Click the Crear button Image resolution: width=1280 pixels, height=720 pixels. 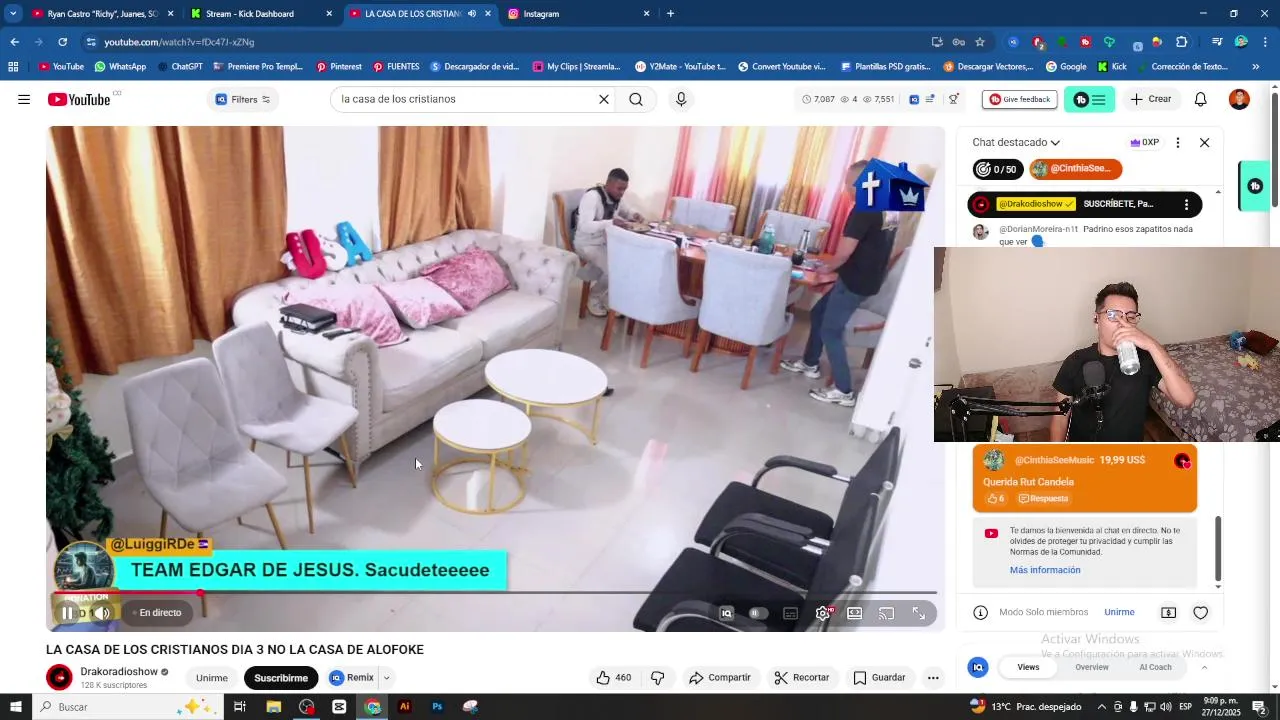pyautogui.click(x=1150, y=99)
